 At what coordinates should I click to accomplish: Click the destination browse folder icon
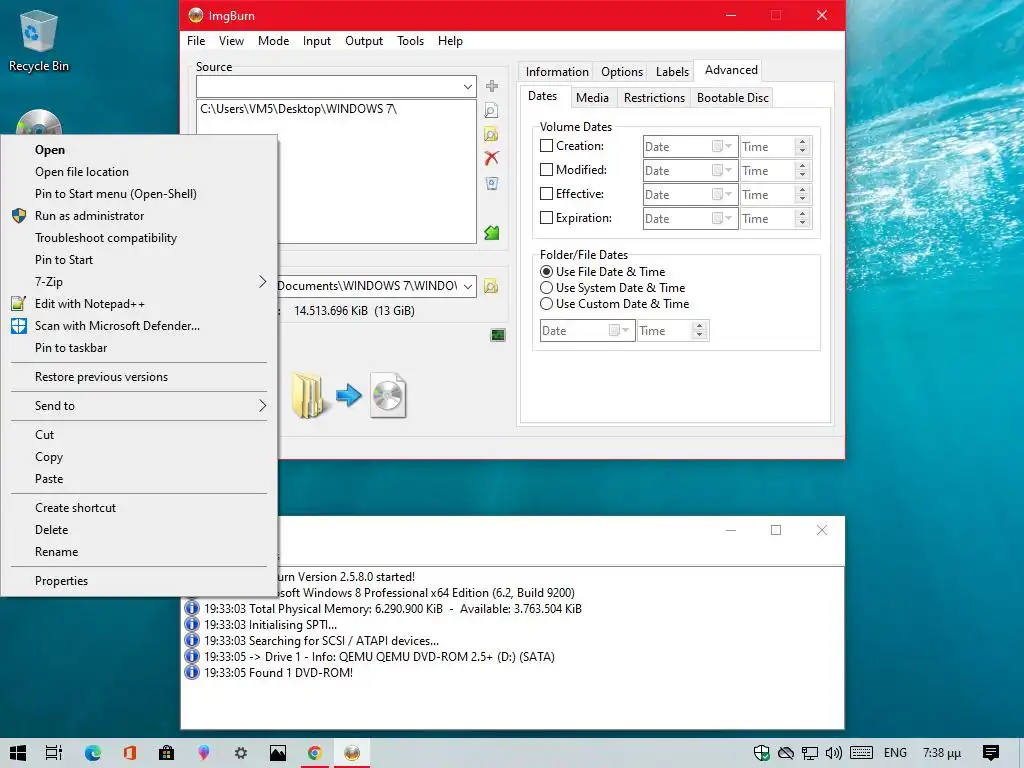pos(491,286)
